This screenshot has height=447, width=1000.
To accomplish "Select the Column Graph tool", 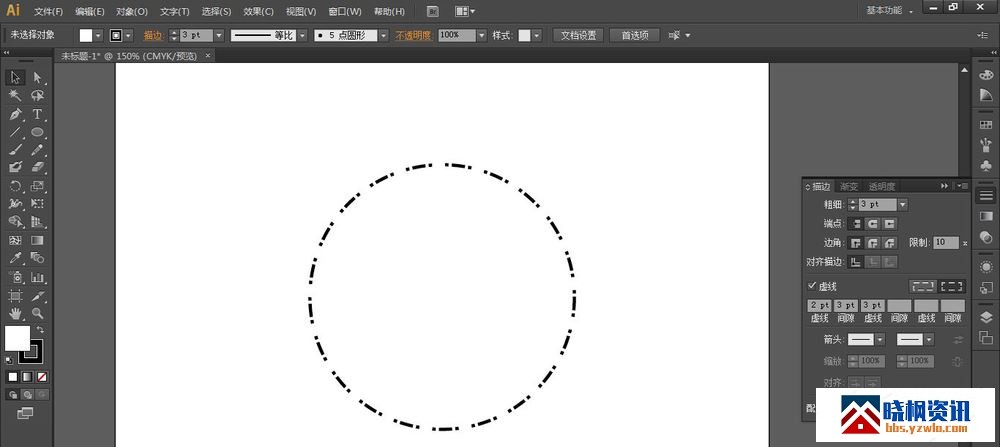I will pos(38,277).
